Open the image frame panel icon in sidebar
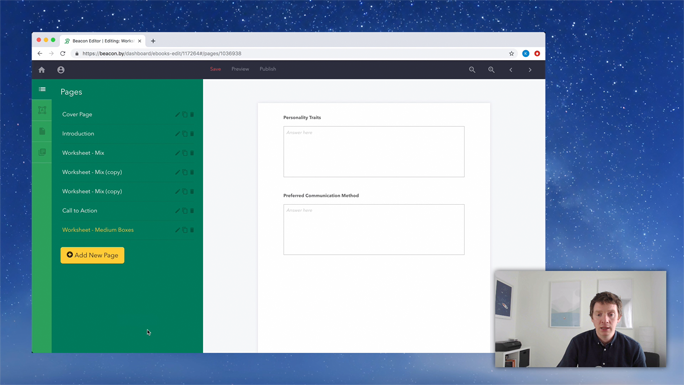 42,110
